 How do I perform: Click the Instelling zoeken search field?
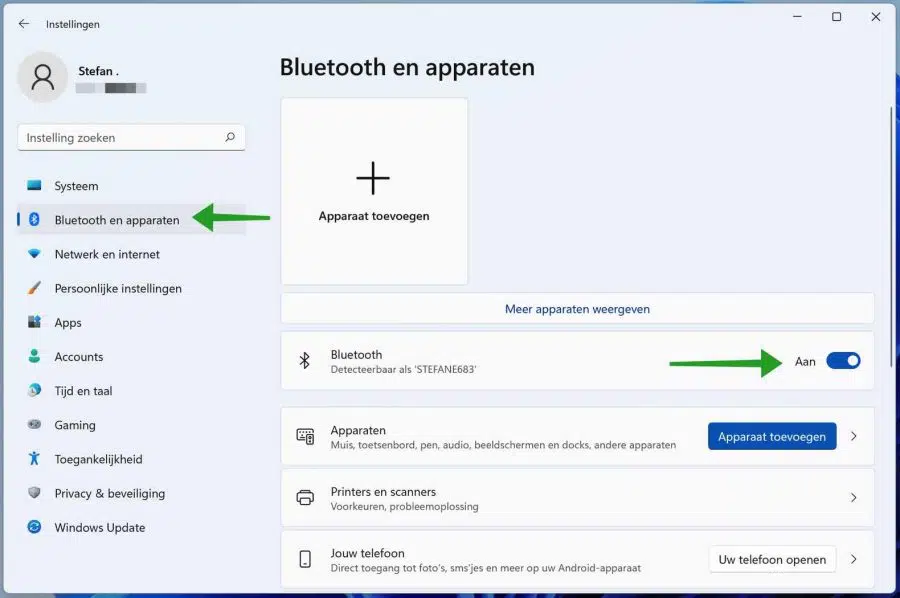pyautogui.click(x=131, y=137)
